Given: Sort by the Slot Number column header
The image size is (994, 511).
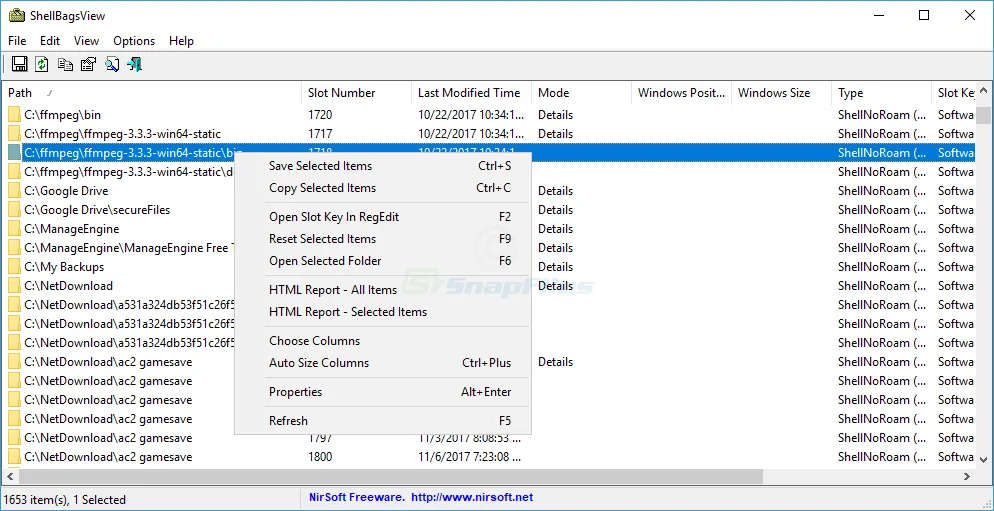Looking at the screenshot, I should pos(356,93).
